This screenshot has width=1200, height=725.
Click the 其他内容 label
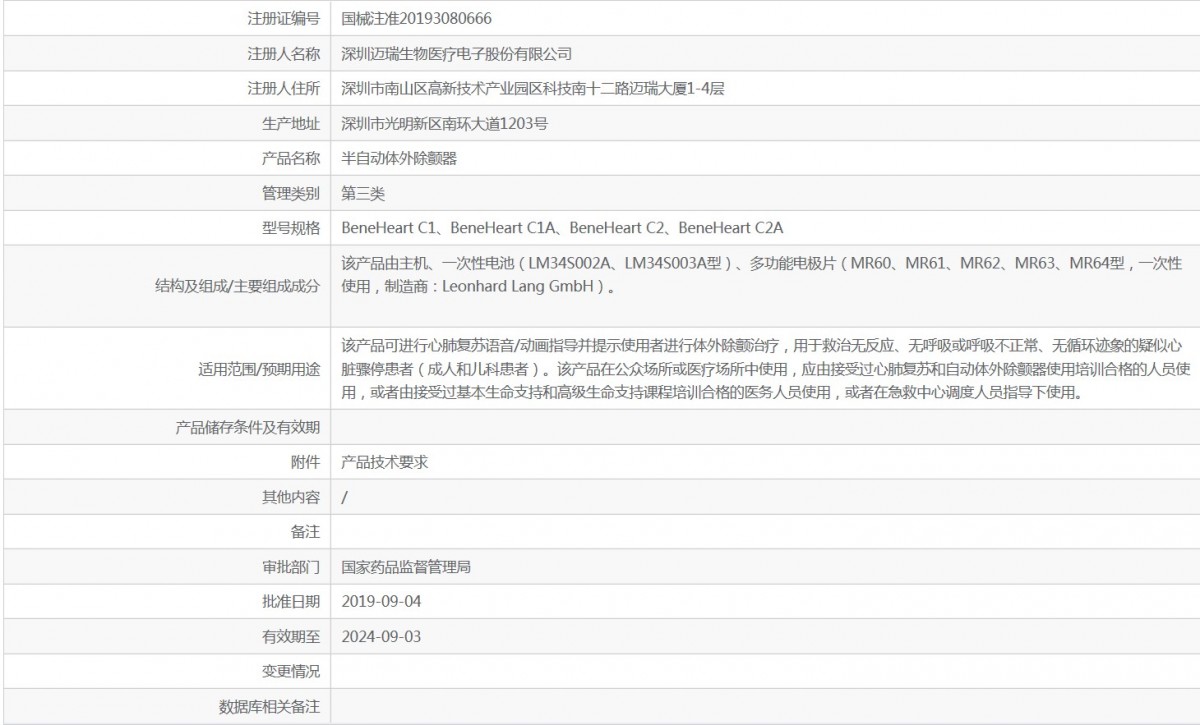(x=290, y=497)
